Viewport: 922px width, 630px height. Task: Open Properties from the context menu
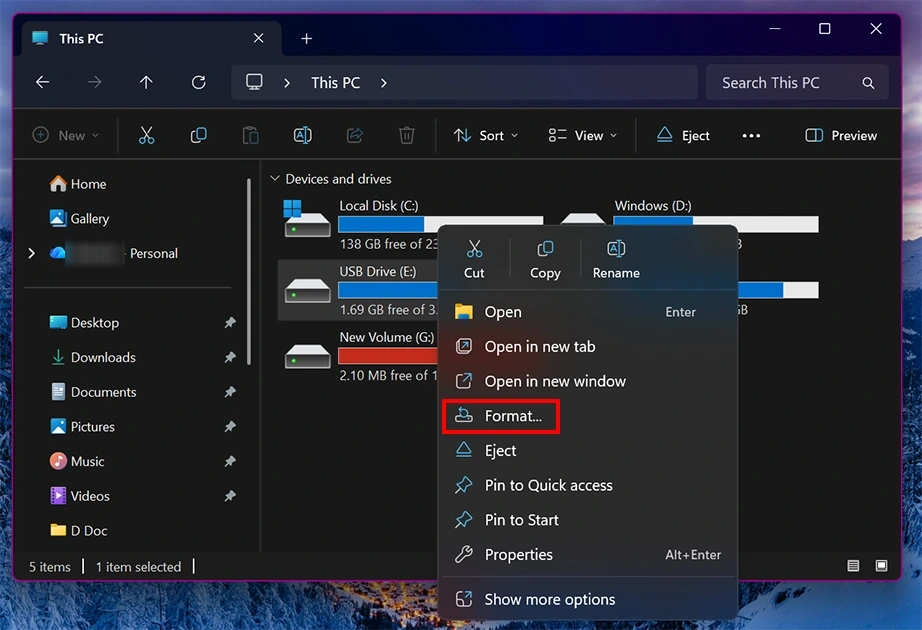pyautogui.click(x=588, y=555)
